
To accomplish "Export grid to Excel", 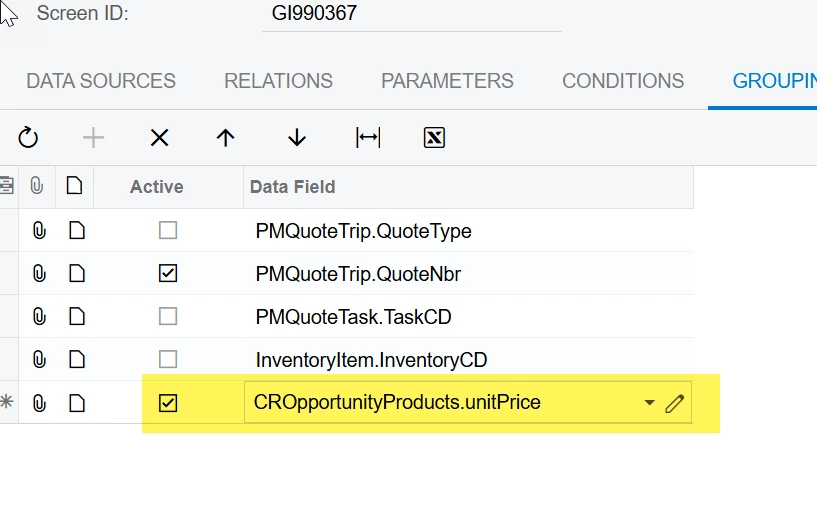I will (434, 138).
